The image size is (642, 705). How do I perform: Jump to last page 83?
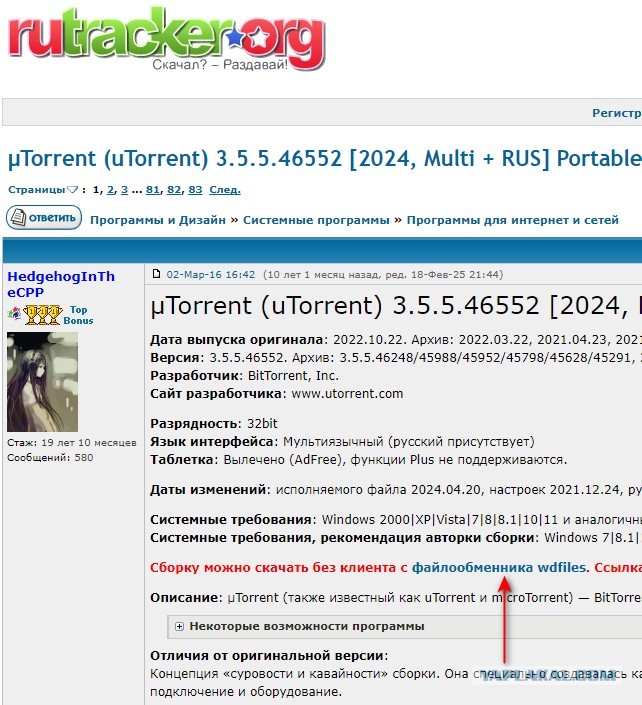[195, 190]
